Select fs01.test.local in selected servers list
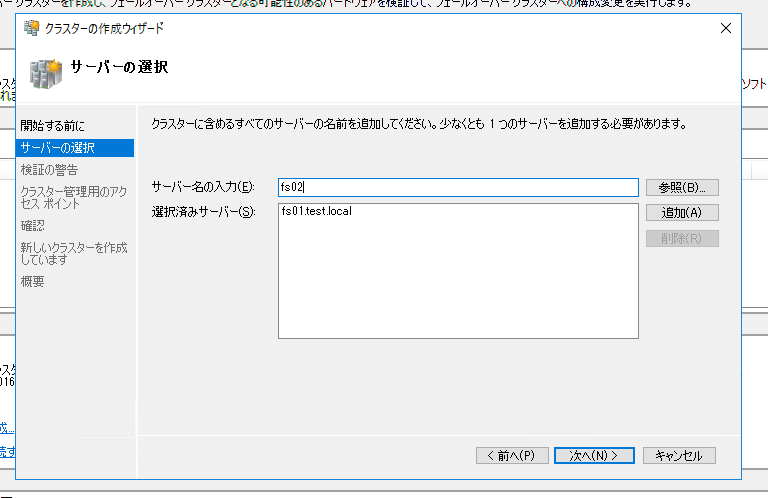Screen dimensions: 768x498 316,211
